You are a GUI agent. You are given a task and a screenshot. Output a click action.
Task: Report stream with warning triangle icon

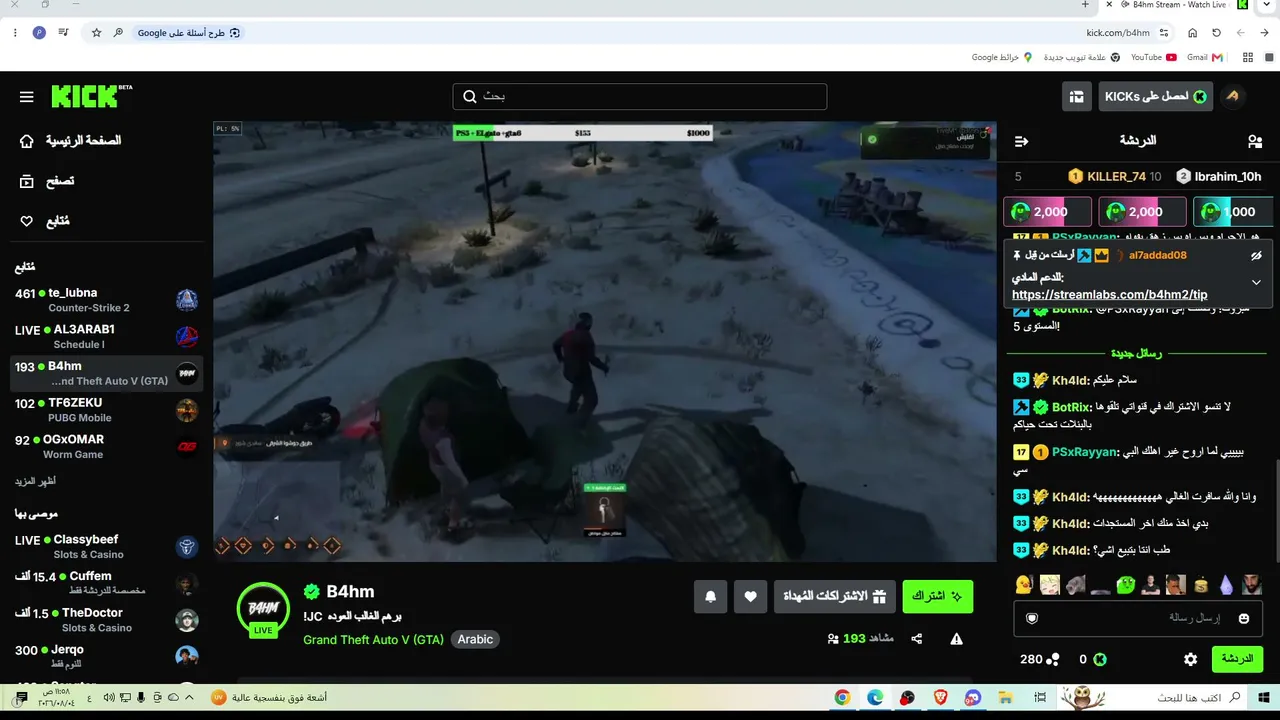click(x=956, y=639)
